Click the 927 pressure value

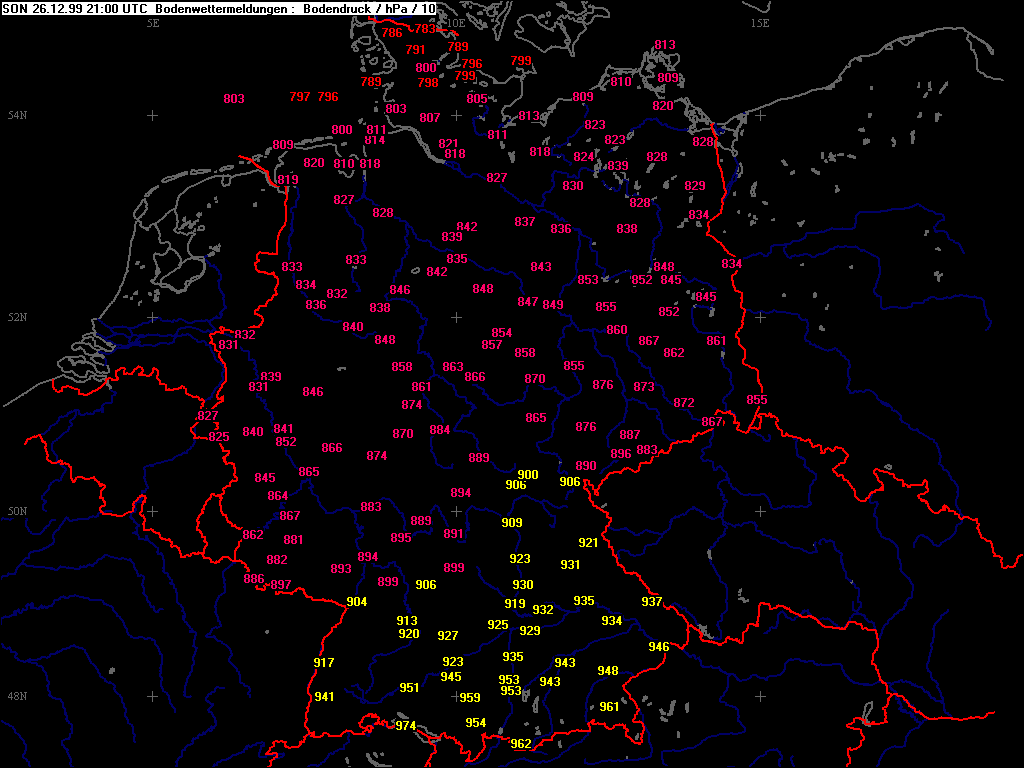coord(448,636)
